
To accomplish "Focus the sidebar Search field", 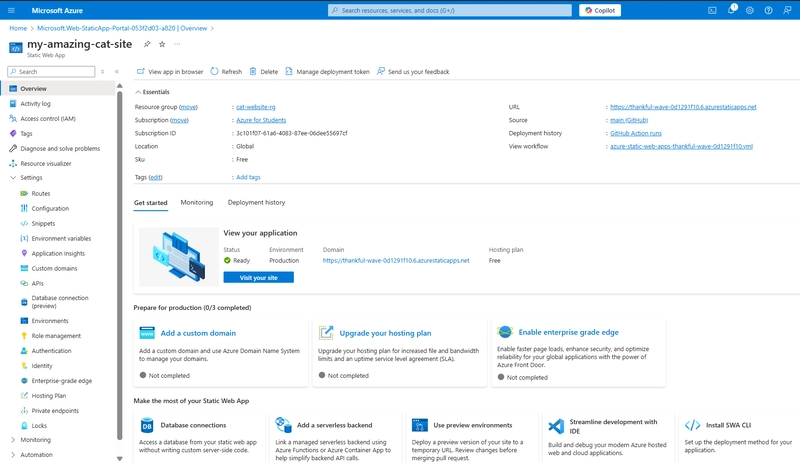I will 51,72.
